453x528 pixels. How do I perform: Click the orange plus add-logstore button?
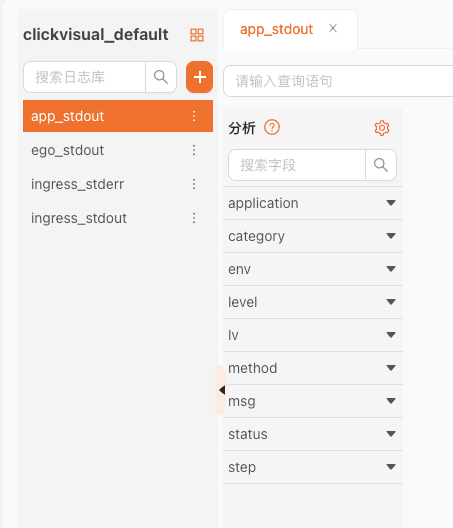pos(199,77)
